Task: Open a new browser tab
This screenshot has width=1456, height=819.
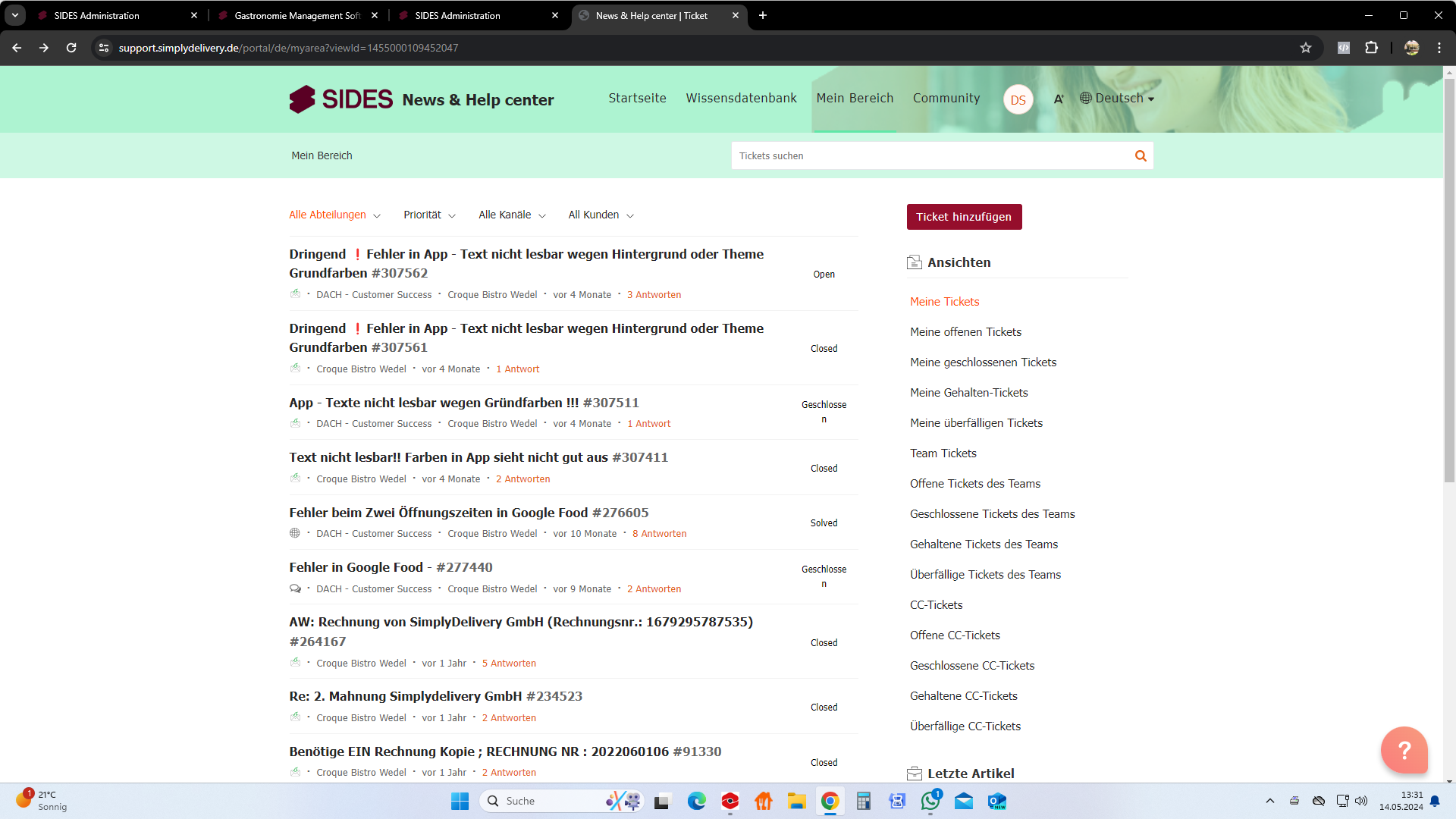Action: [762, 15]
